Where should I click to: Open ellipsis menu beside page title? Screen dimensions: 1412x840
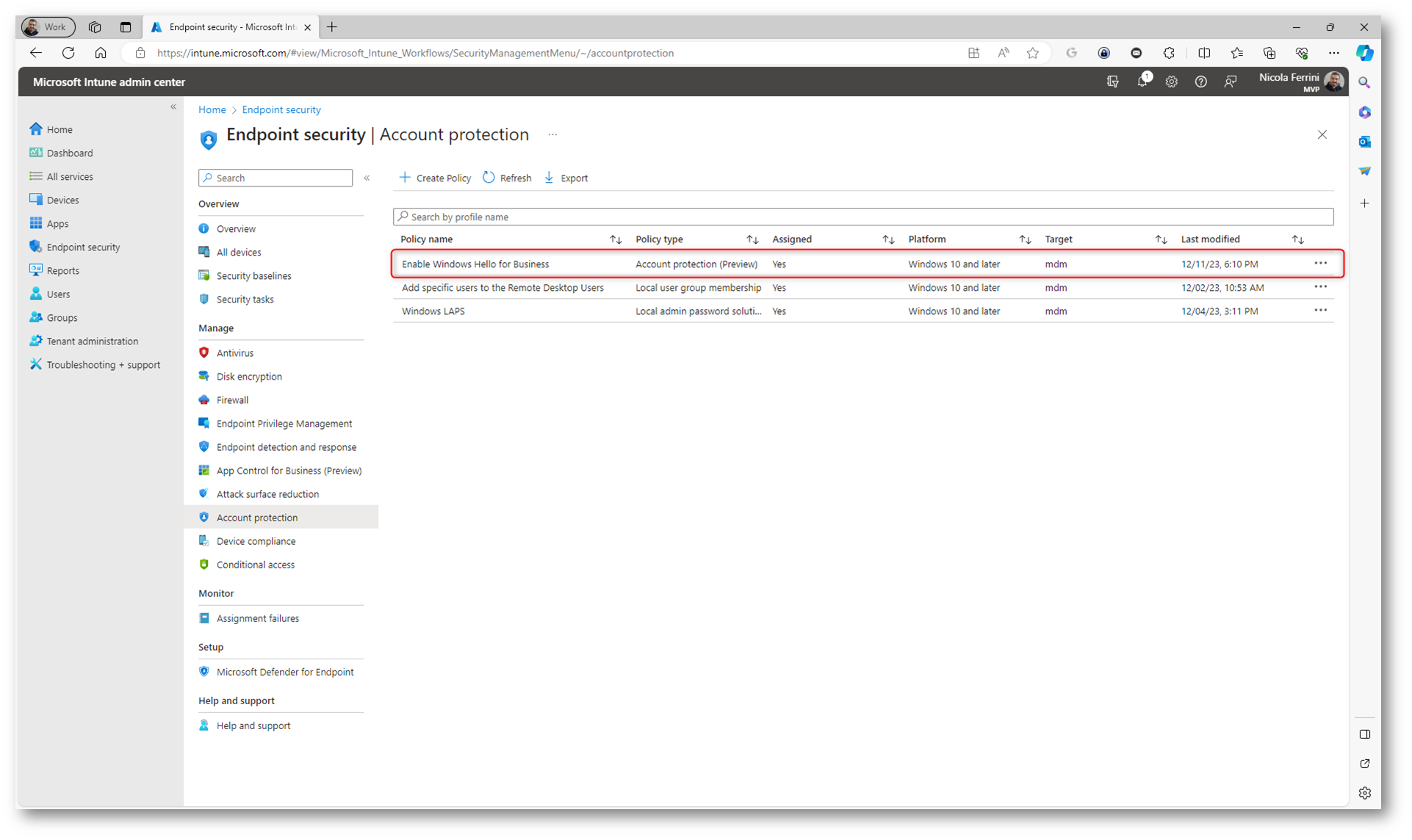pos(552,134)
